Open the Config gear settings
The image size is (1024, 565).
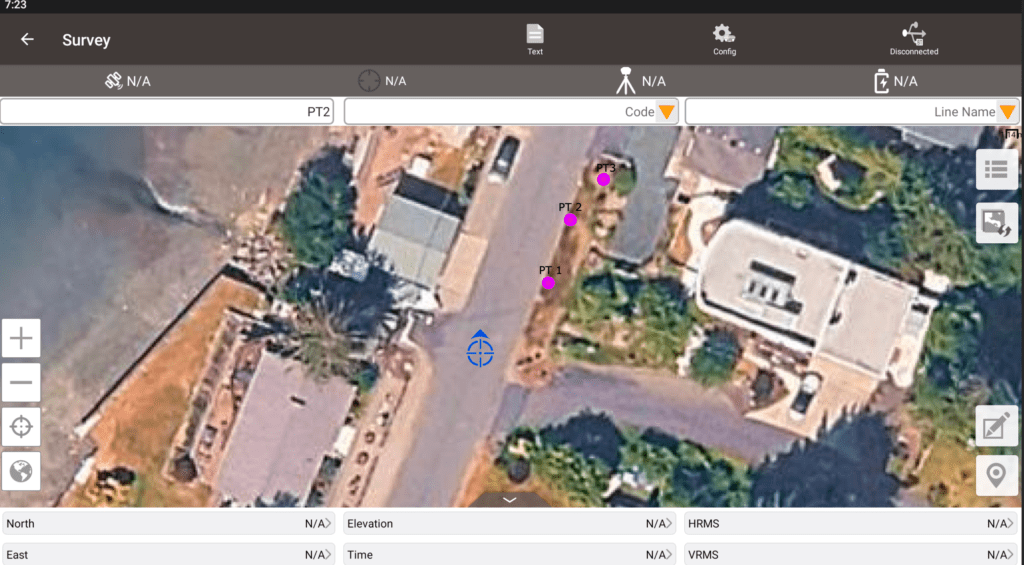tap(724, 39)
